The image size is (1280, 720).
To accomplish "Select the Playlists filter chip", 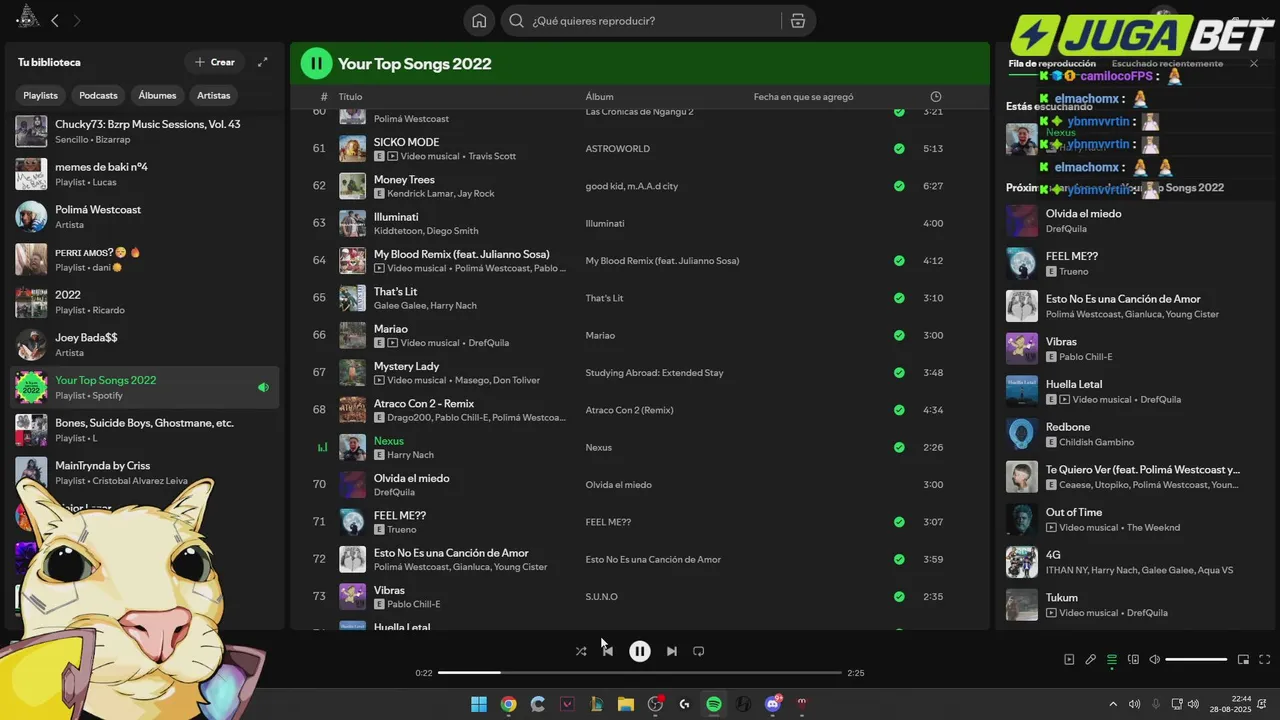I will click(x=41, y=95).
